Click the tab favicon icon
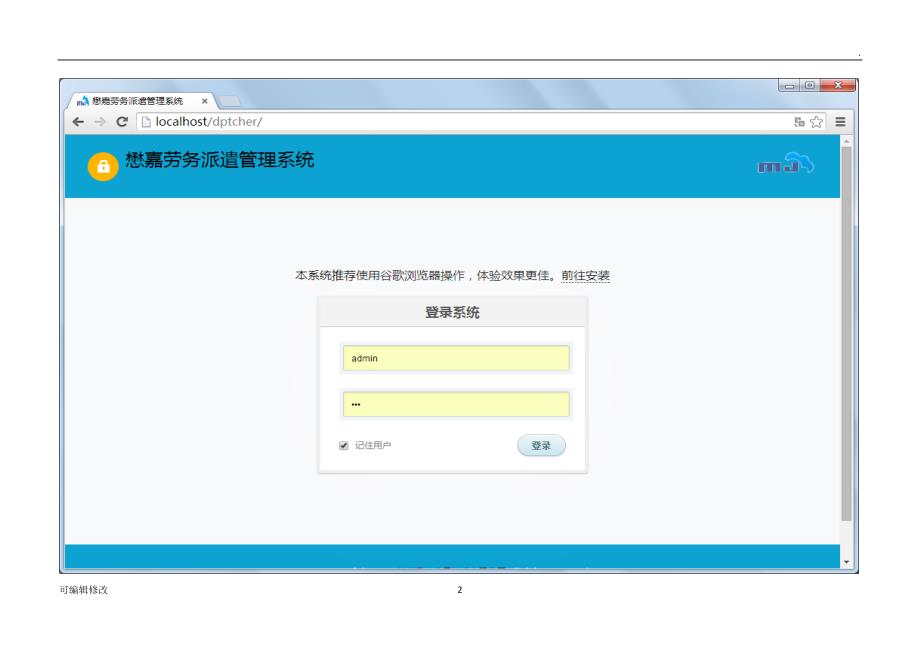Viewport: 920px width, 651px height. tap(83, 101)
